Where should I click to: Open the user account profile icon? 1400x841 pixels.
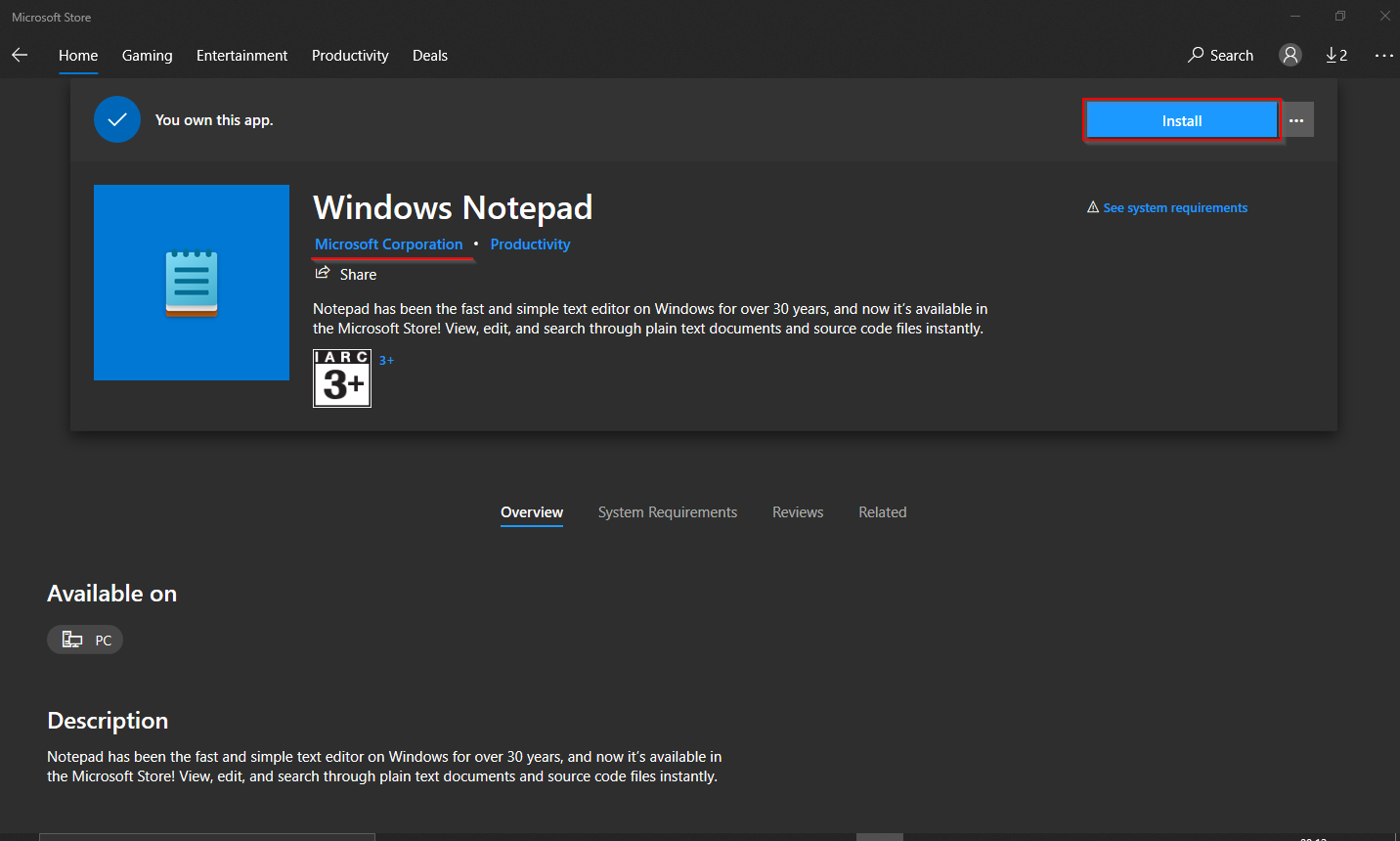(x=1291, y=56)
